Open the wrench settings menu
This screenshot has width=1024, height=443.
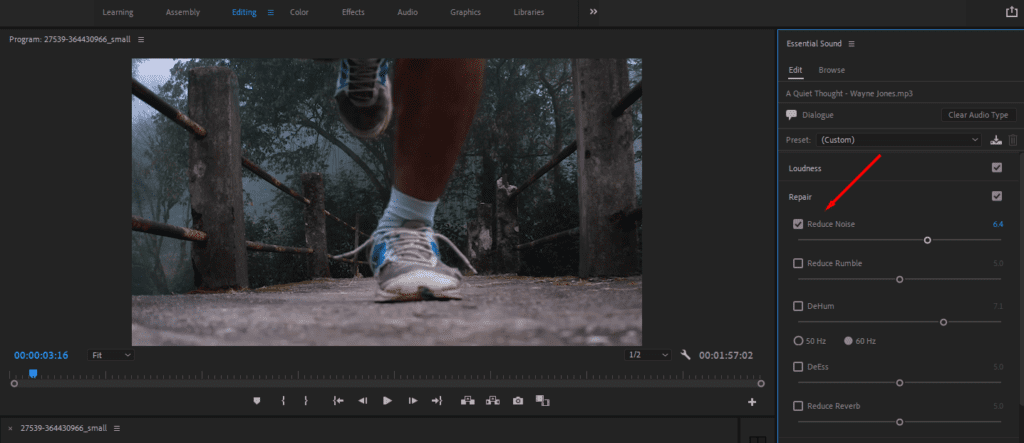click(x=685, y=355)
